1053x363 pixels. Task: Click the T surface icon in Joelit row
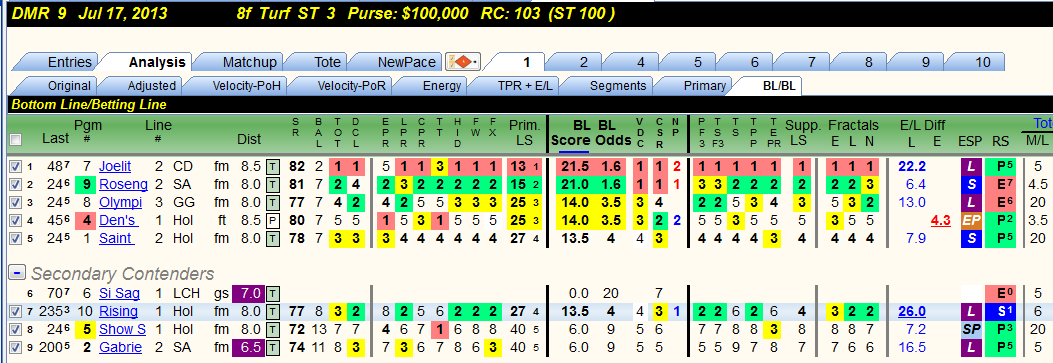click(x=273, y=166)
